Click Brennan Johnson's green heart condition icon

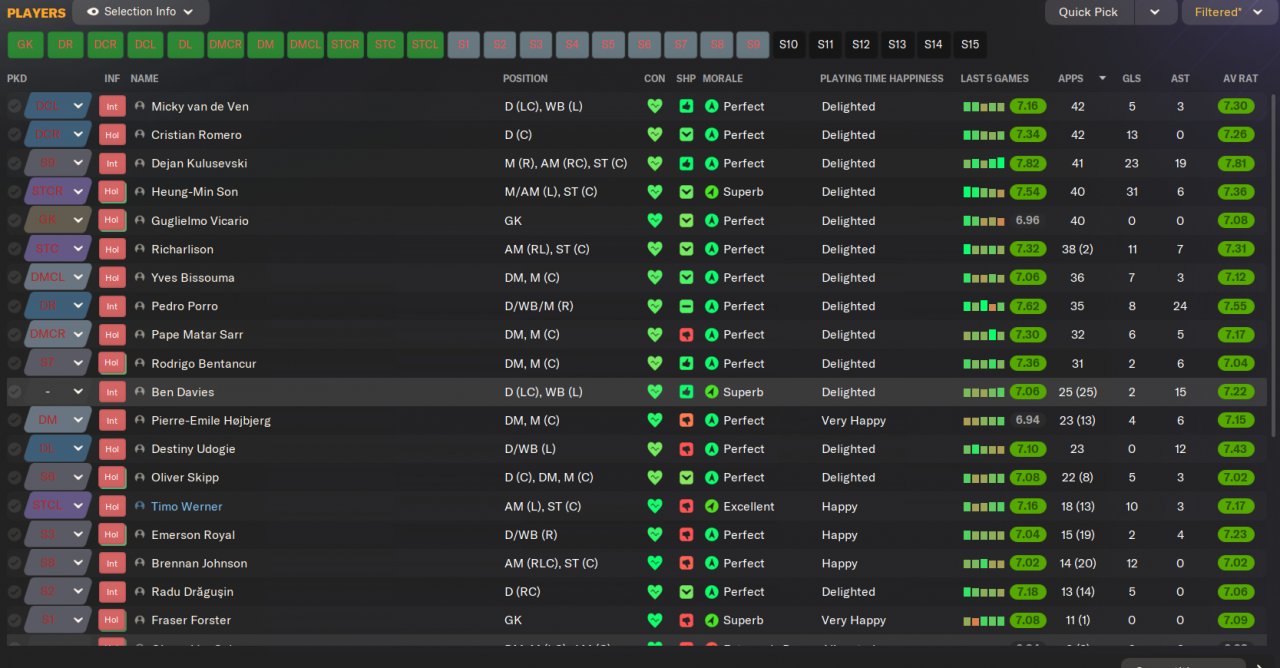pyautogui.click(x=655, y=564)
